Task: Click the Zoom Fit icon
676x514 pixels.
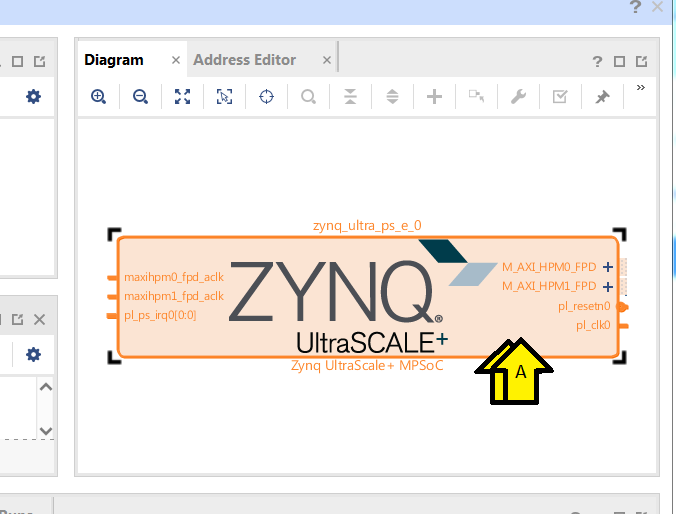Action: [182, 96]
